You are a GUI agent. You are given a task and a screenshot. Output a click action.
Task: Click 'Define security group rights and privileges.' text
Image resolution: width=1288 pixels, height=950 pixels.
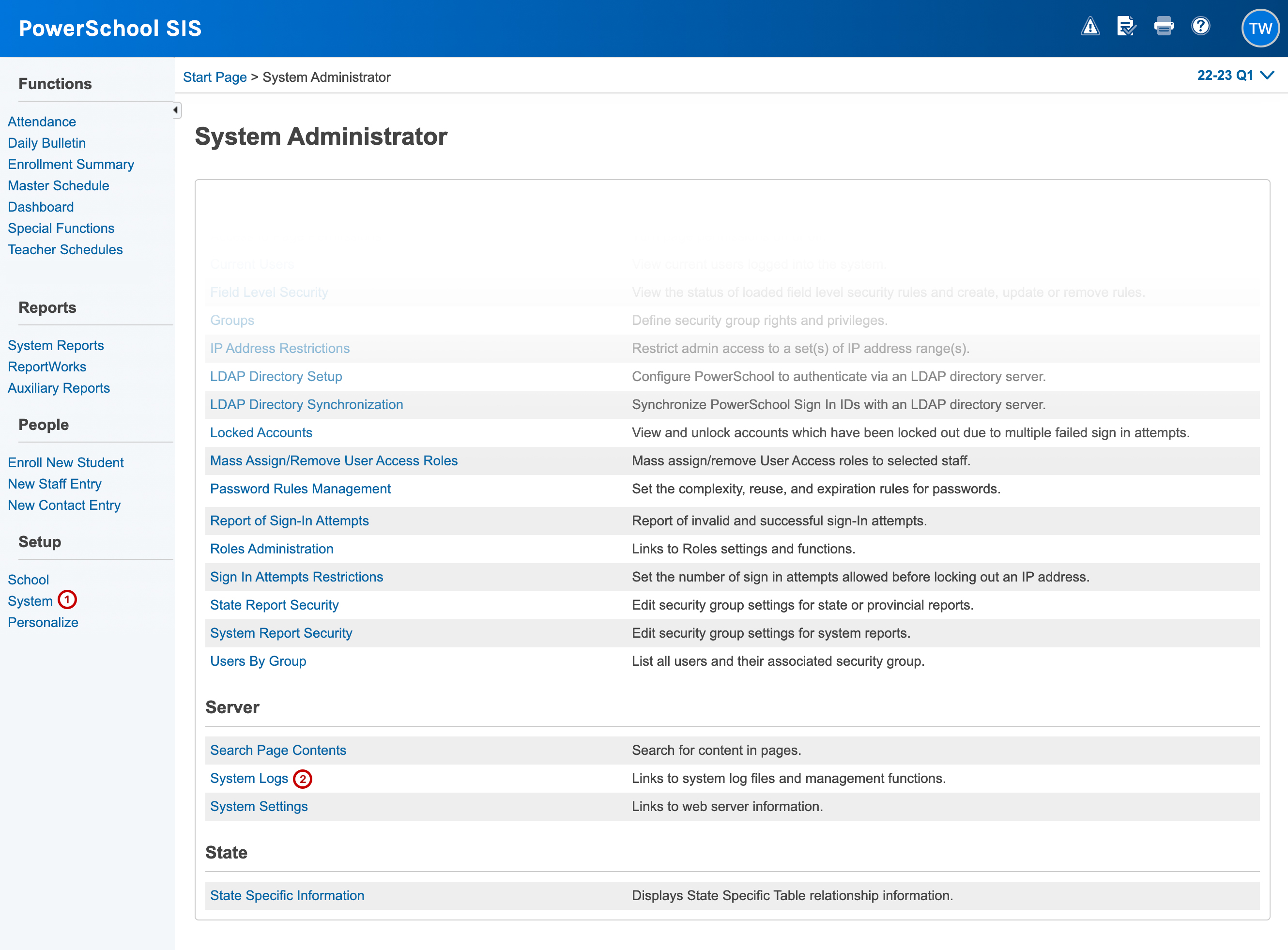pyautogui.click(x=760, y=321)
